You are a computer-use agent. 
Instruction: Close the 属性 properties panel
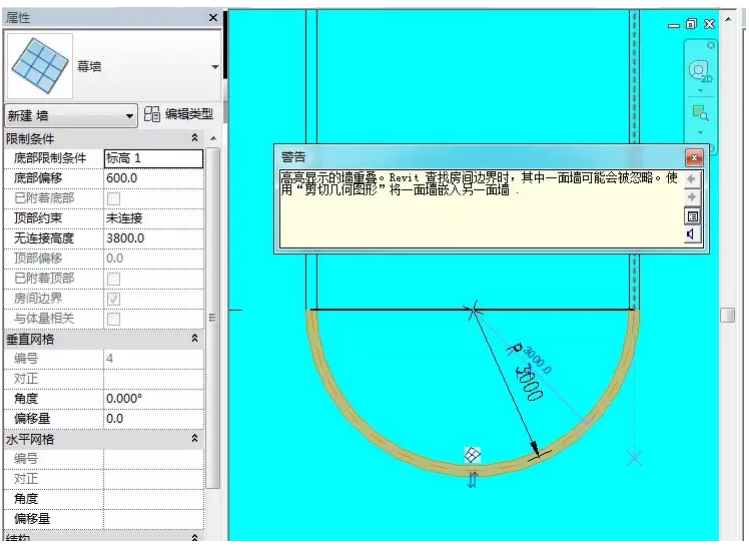tap(213, 18)
